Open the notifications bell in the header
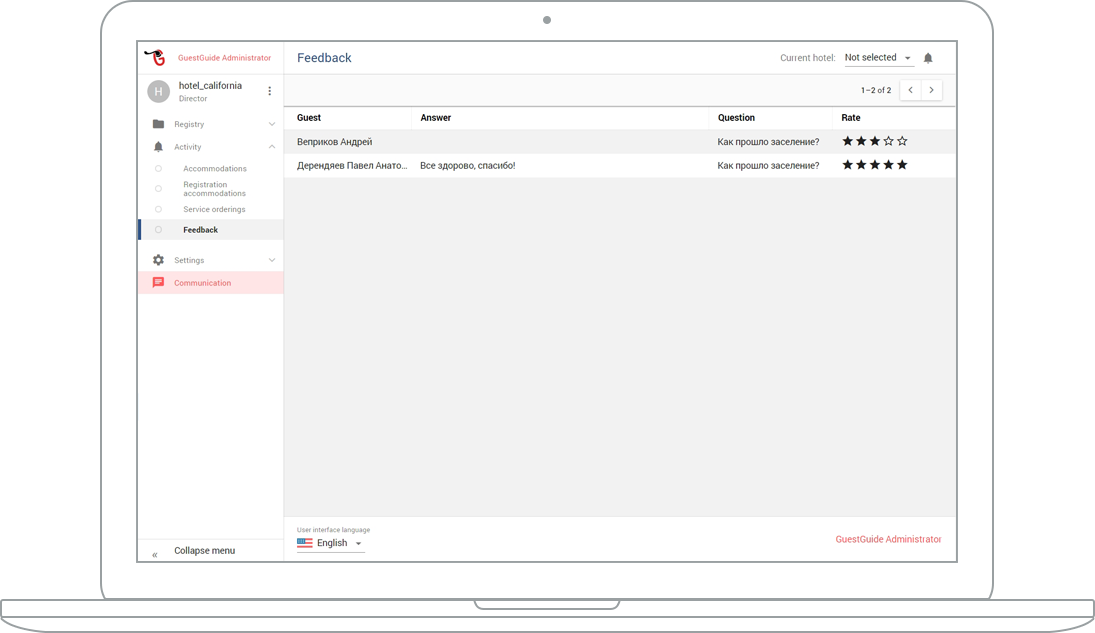This screenshot has height=633, width=1095. [928, 58]
